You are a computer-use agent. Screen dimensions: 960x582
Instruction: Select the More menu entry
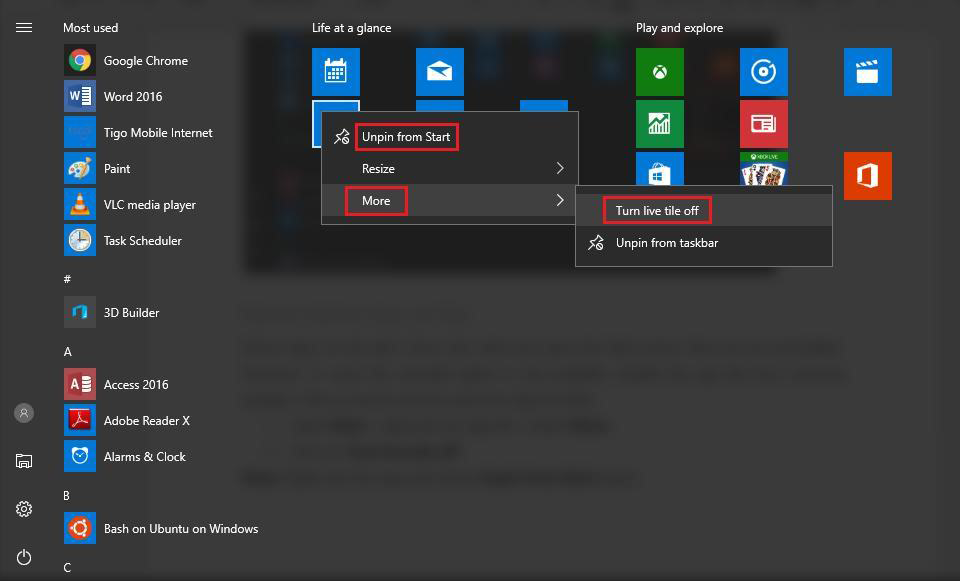(x=450, y=200)
